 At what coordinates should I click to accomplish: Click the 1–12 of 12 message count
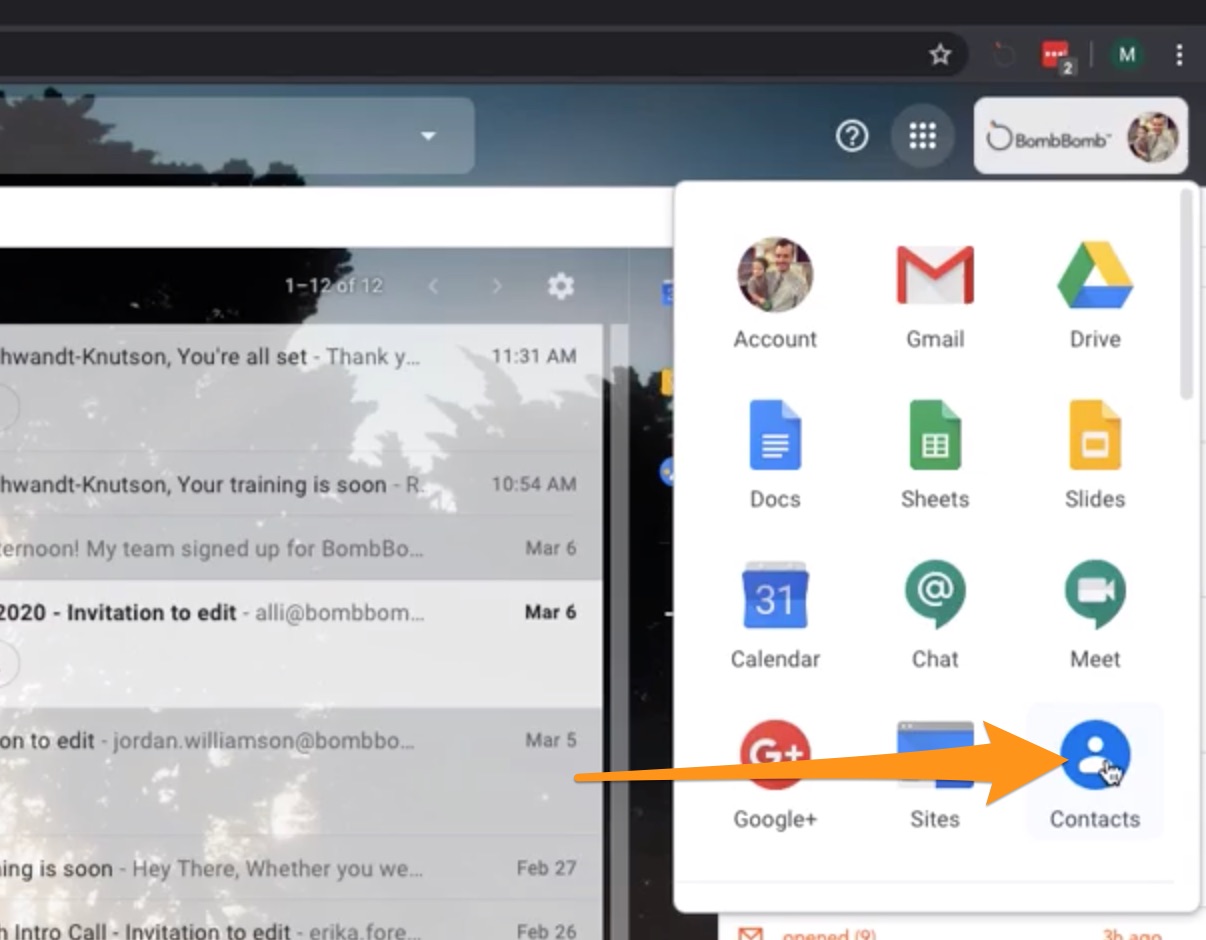pos(333,286)
